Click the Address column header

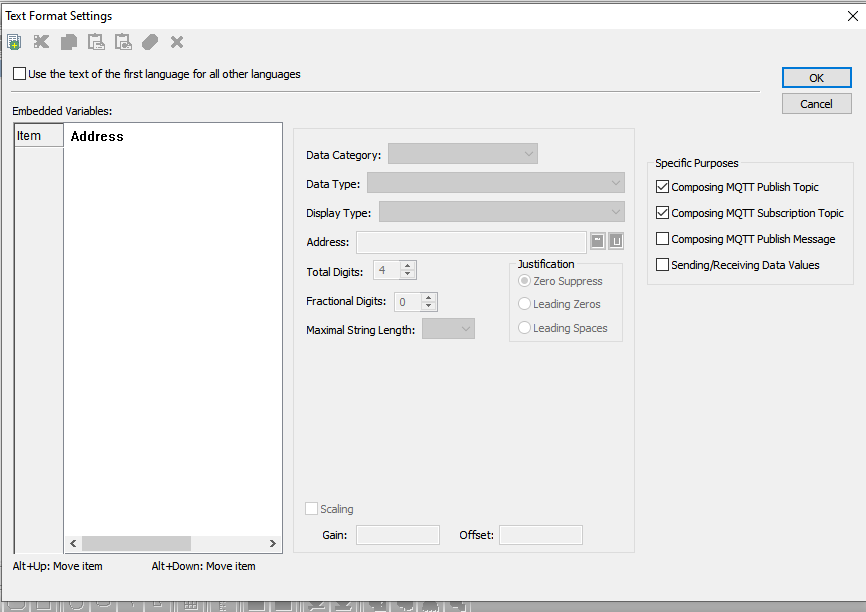(97, 136)
